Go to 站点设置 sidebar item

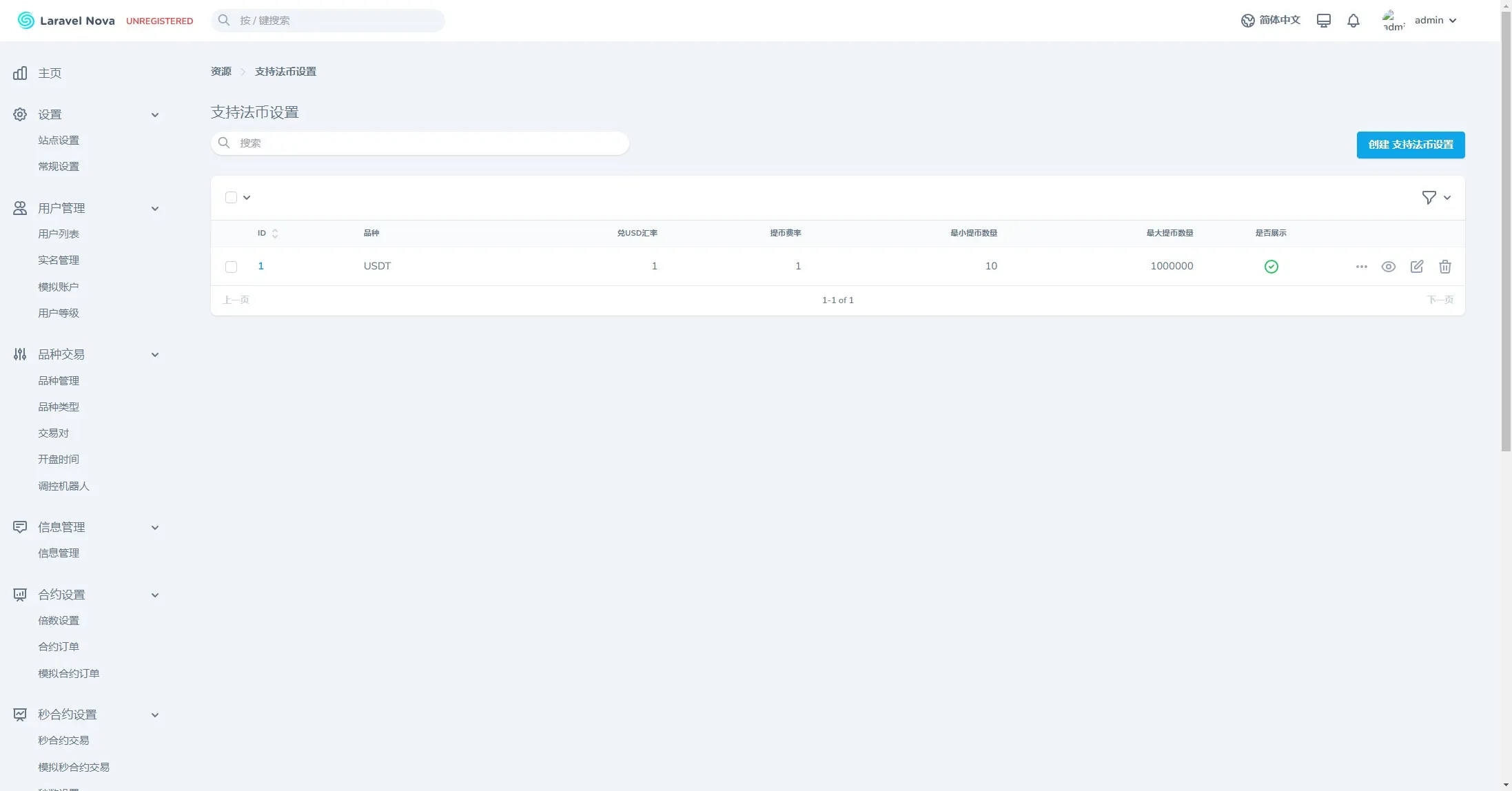[x=59, y=141]
